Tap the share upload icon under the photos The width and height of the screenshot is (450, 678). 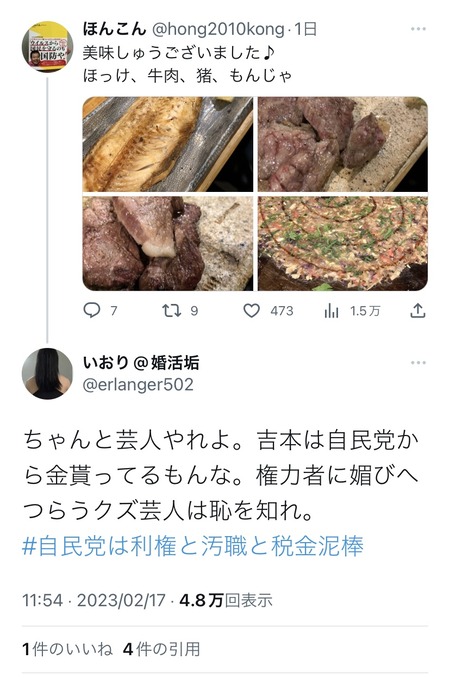pos(418,310)
